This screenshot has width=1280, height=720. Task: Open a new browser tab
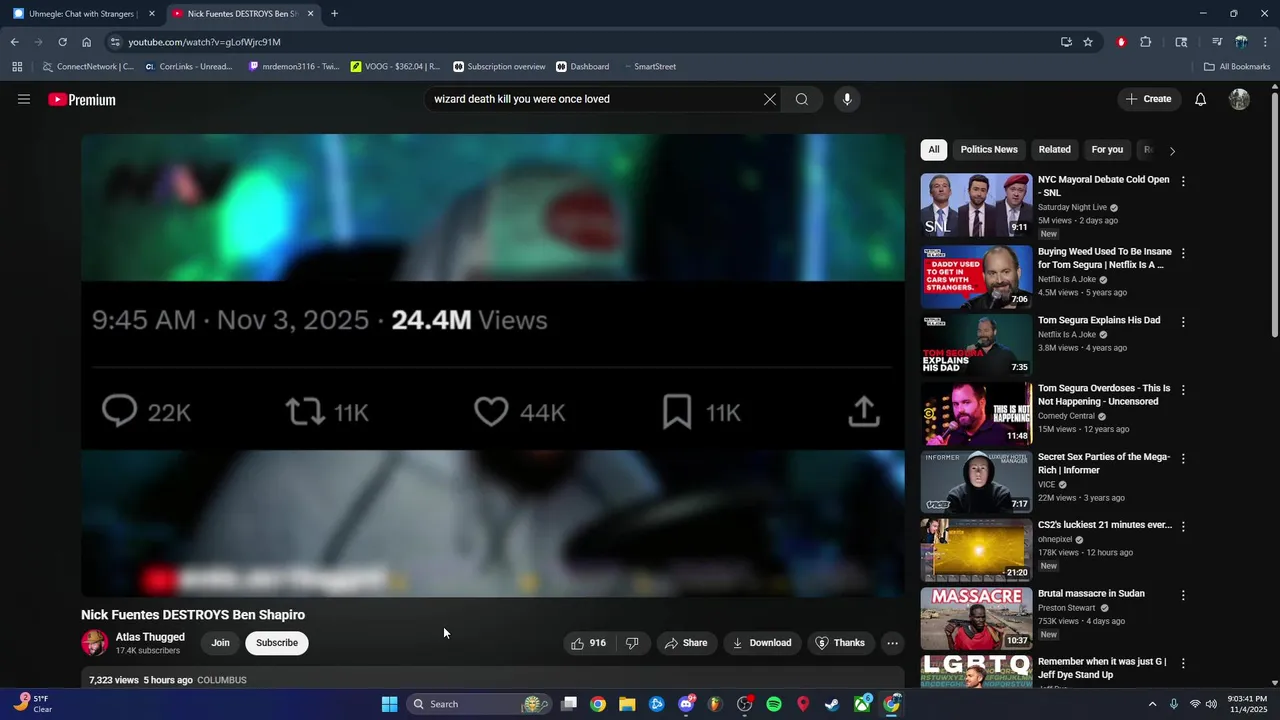click(x=334, y=14)
